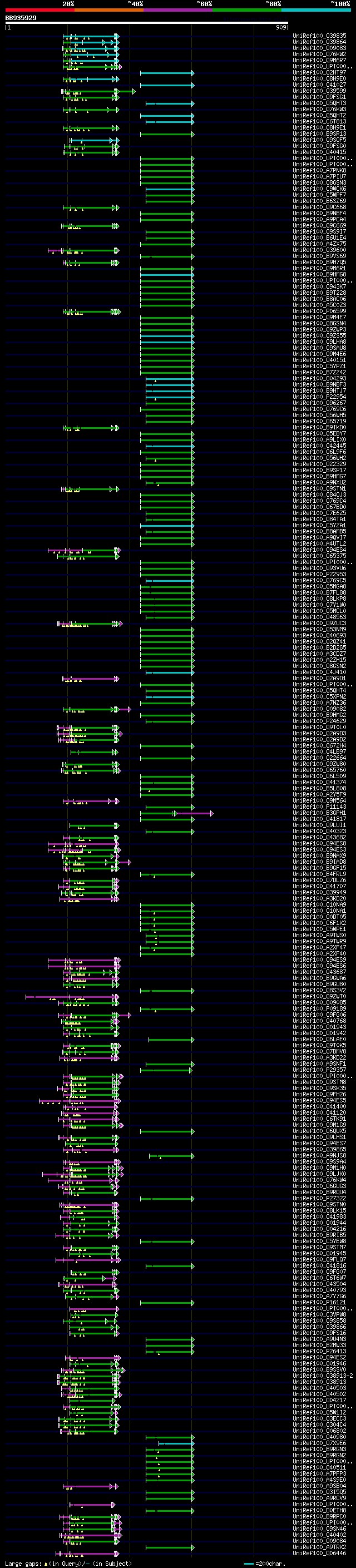The image size is (356, 1568).
Task: Select hit UniRef100_Q76KW2
Action: (319, 54)
